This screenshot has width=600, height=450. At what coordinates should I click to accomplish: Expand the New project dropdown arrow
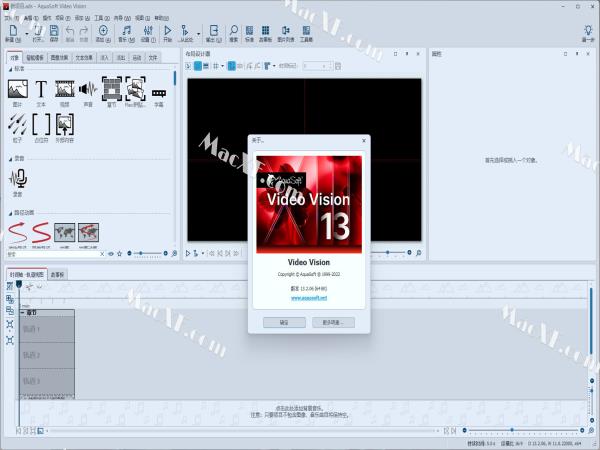coord(26,34)
